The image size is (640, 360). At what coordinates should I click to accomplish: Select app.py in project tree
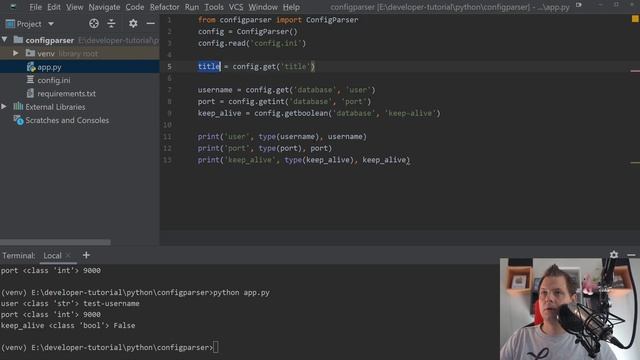point(49,67)
